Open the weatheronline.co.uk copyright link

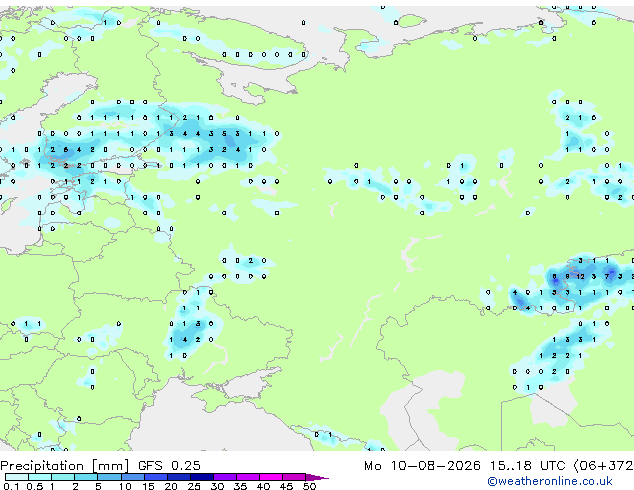[550, 481]
